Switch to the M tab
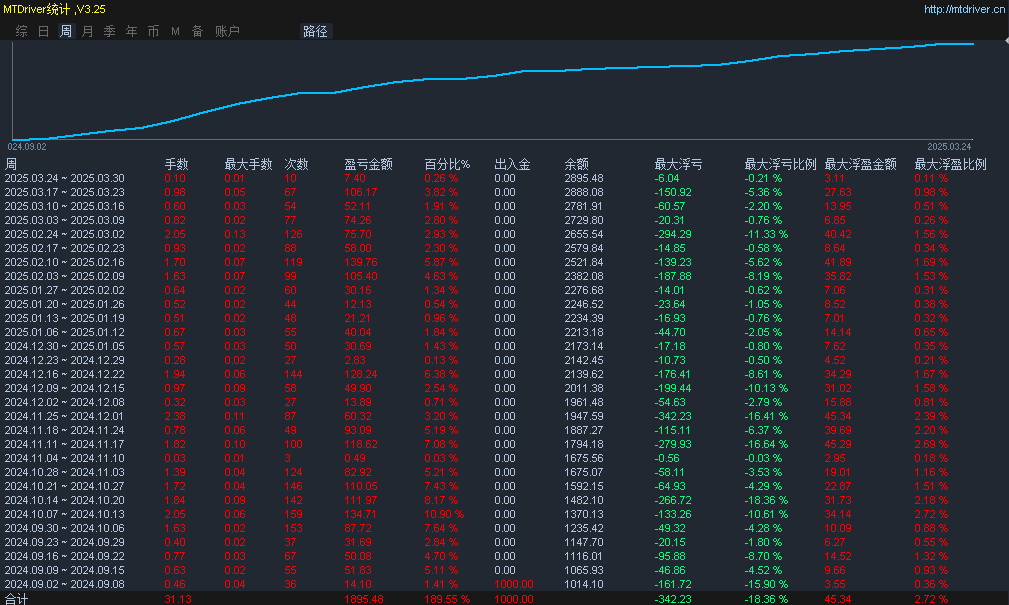The width and height of the screenshot is (1009, 605). click(173, 30)
